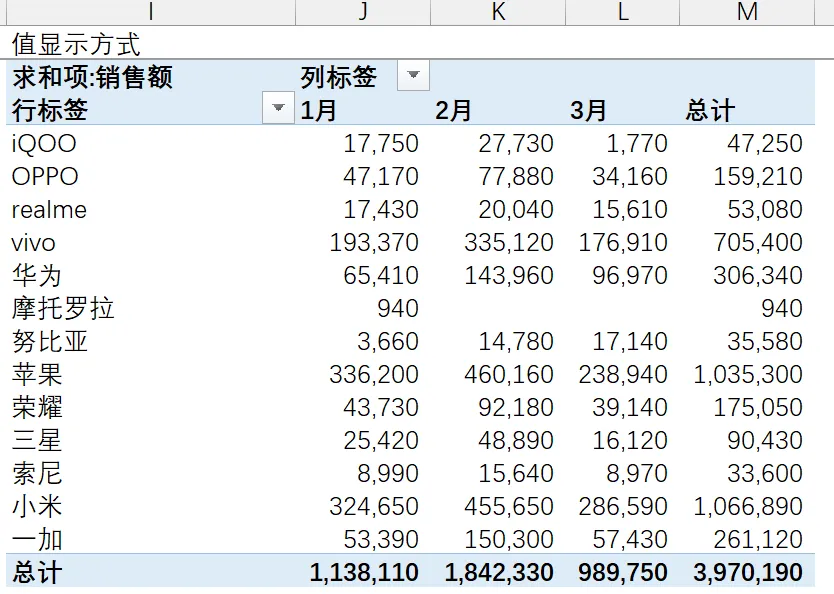Click 荣耀 February value 92,180
This screenshot has height=594, width=834.
point(516,407)
